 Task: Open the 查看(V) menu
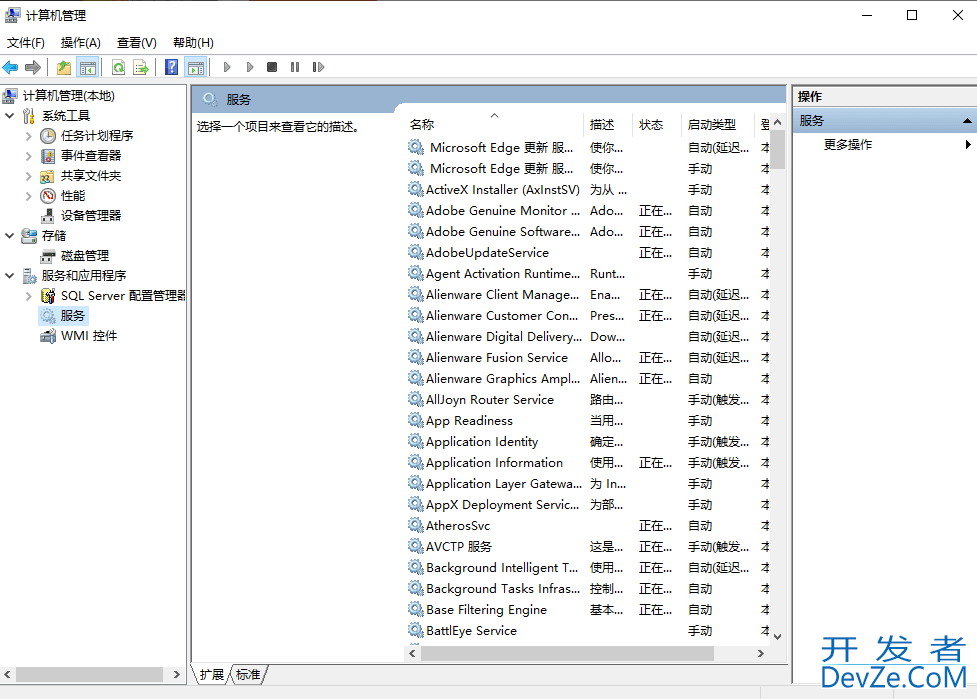(x=136, y=42)
